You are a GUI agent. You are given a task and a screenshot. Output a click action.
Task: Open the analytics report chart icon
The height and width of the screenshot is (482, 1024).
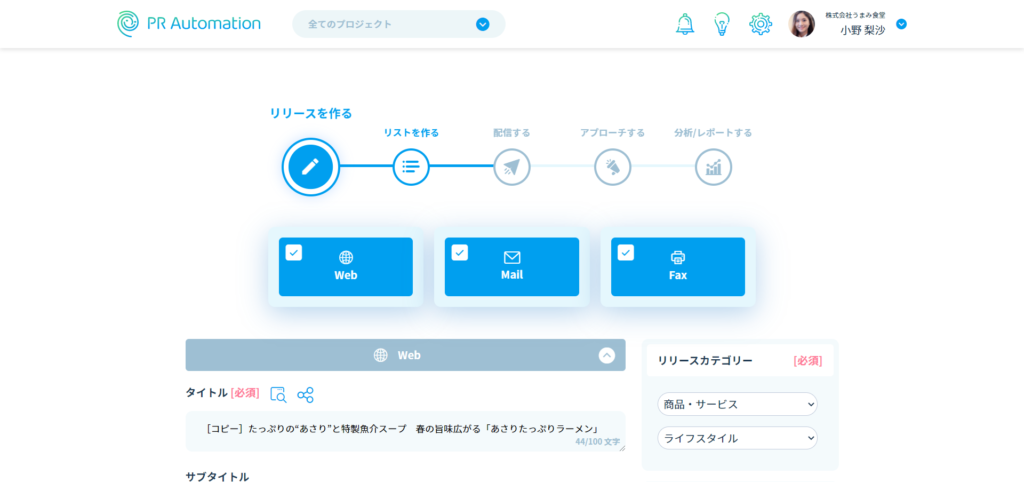(713, 167)
